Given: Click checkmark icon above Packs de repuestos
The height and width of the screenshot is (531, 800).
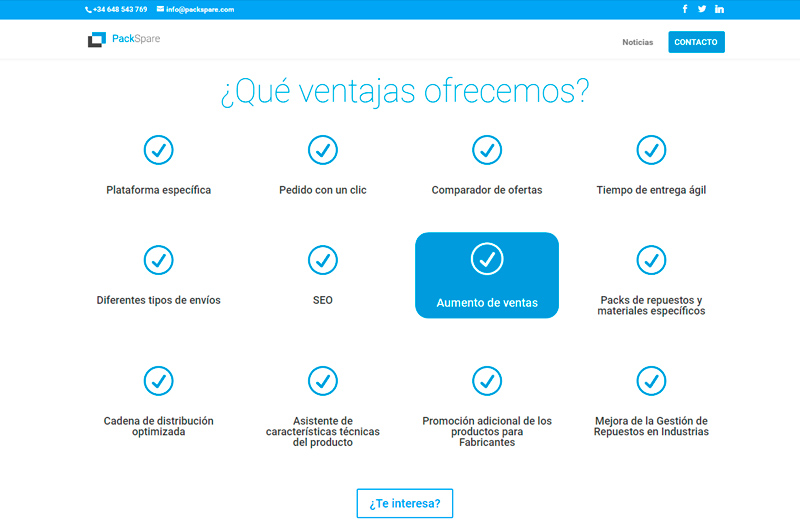Looking at the screenshot, I should point(652,260).
